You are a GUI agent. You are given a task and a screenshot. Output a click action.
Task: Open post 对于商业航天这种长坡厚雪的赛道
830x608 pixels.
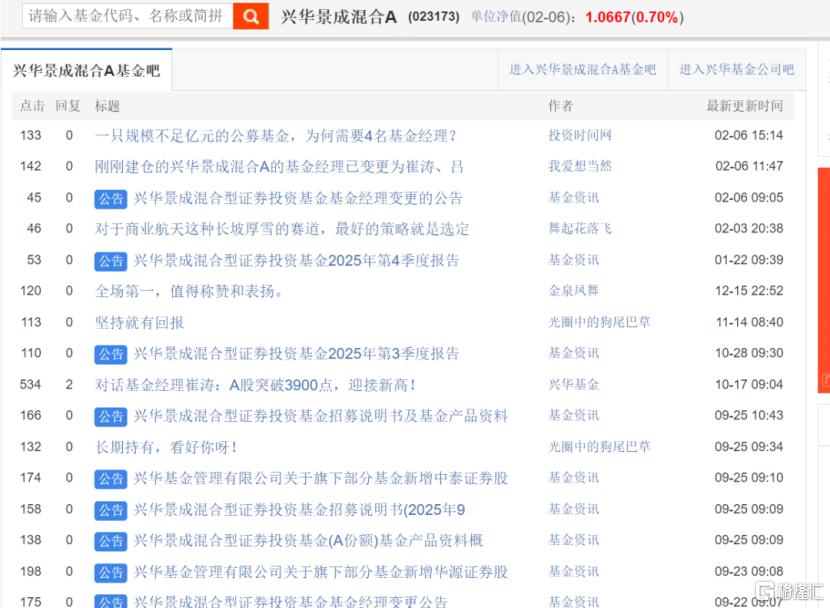(282, 229)
